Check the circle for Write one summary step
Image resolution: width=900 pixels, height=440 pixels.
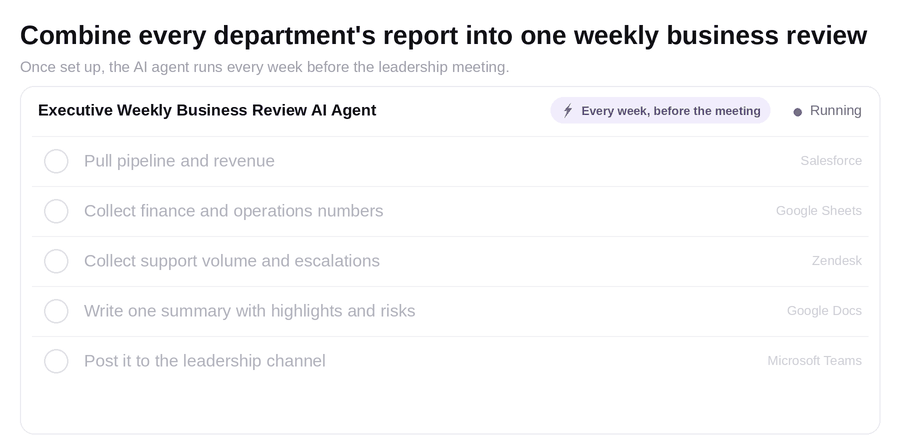click(x=56, y=311)
